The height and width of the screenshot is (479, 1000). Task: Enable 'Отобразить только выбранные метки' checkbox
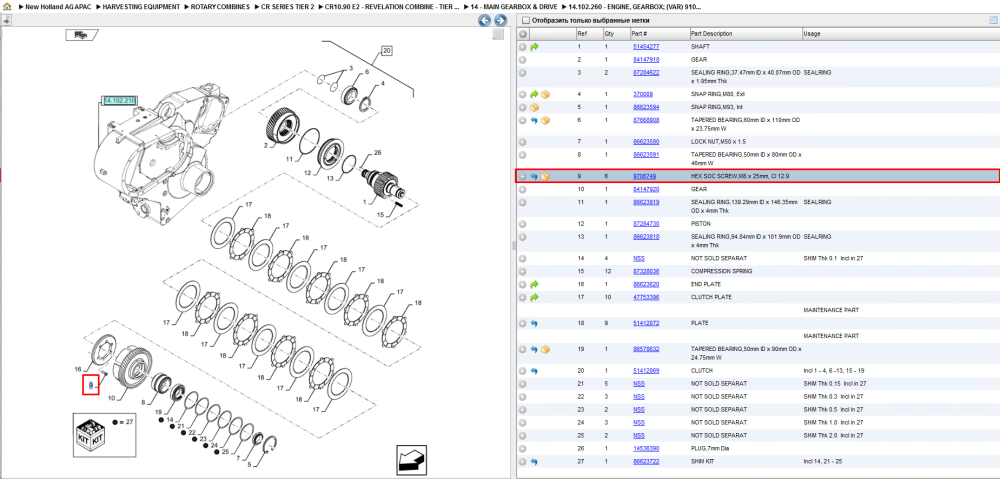(x=524, y=20)
